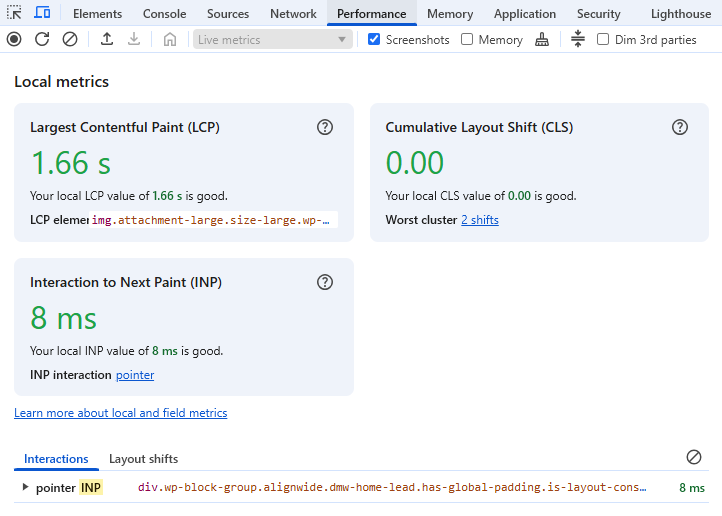The width and height of the screenshot is (722, 516).
Task: Toggle the device toolbar icon
Action: pos(42,13)
